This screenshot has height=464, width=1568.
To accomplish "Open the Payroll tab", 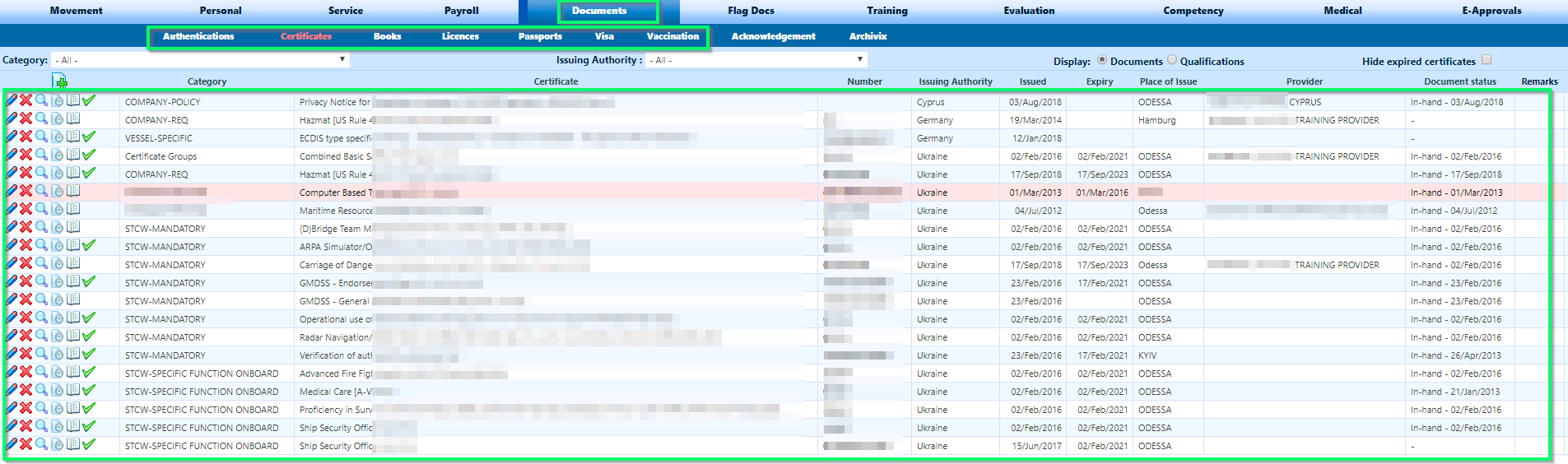I will coord(462,11).
